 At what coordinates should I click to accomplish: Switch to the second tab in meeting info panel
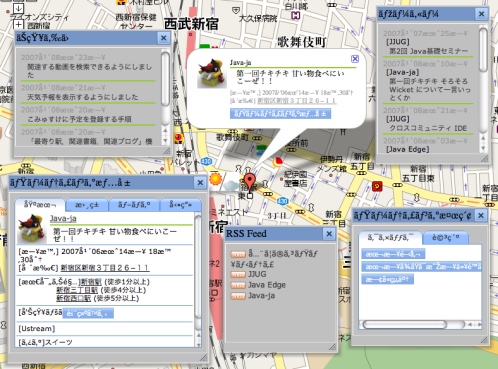tap(87, 205)
